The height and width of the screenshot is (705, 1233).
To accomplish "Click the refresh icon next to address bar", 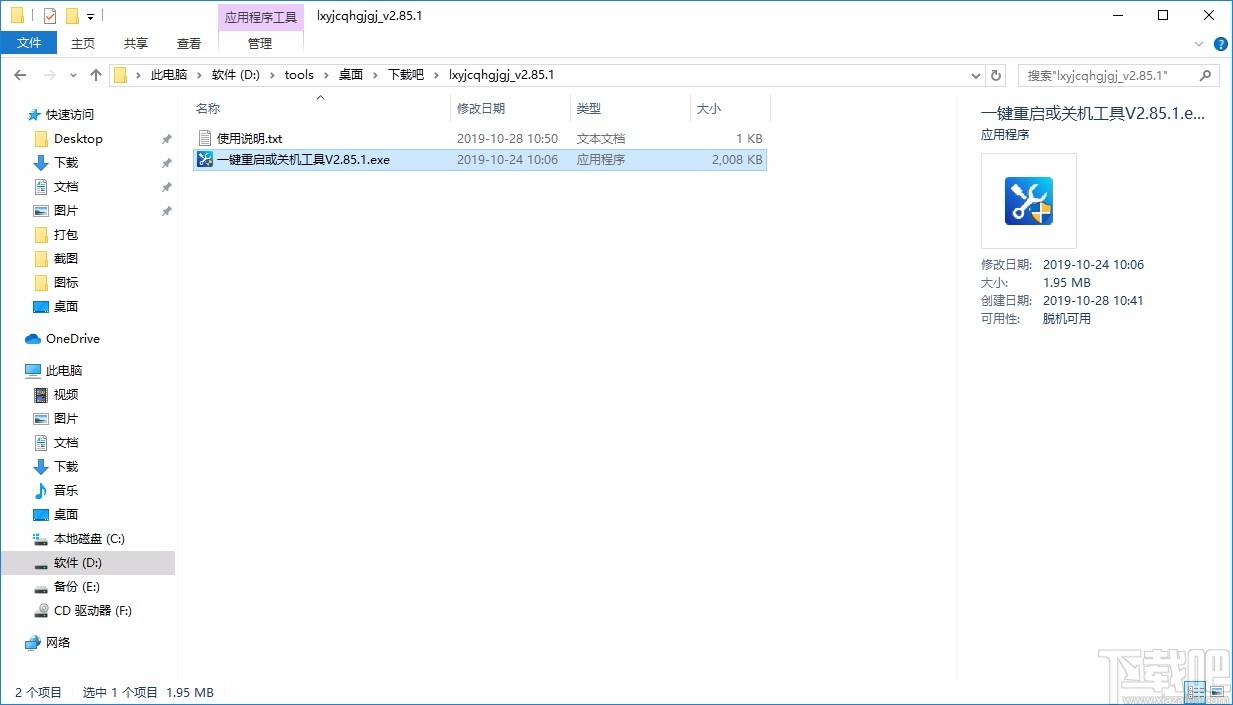I will (995, 74).
